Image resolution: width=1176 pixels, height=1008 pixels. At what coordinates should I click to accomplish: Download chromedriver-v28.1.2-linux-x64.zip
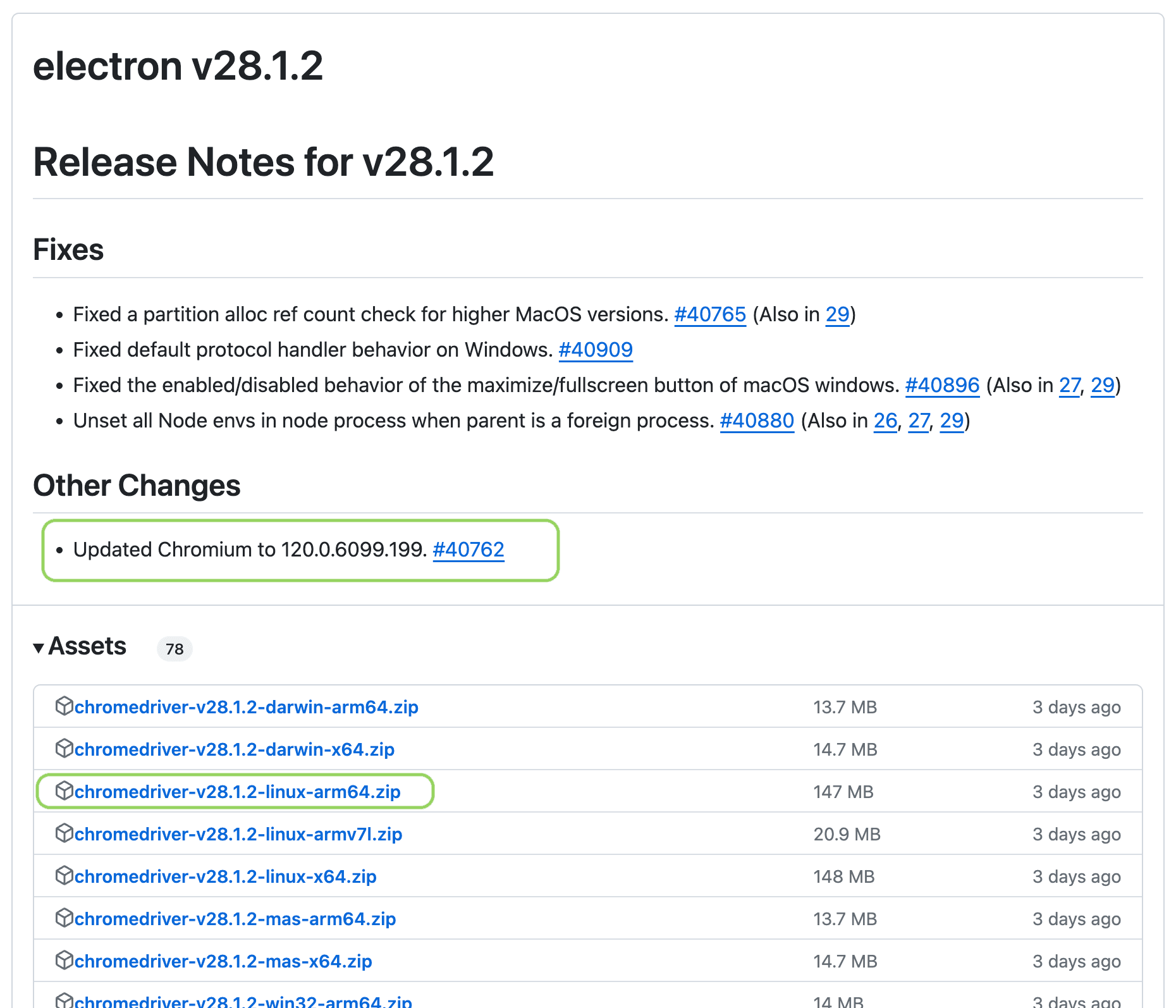(226, 876)
